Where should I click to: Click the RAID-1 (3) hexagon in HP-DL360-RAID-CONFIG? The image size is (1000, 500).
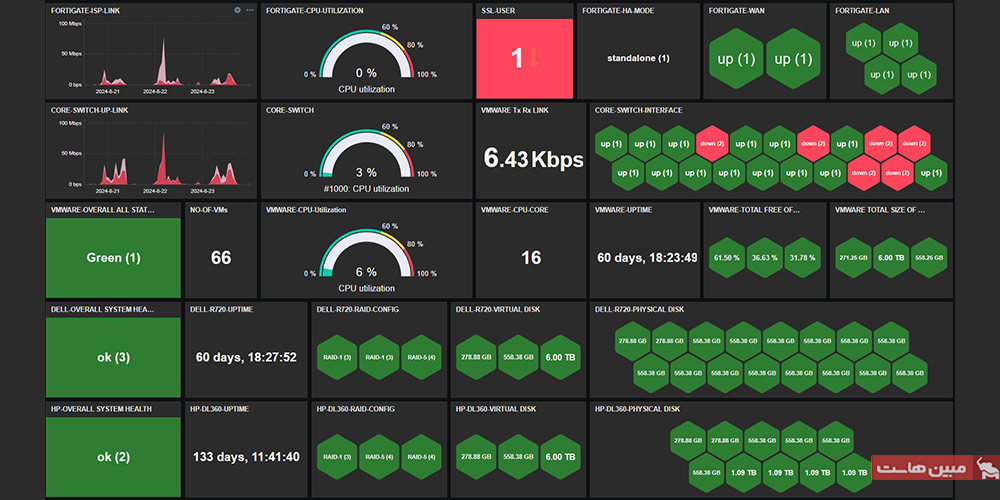coord(337,457)
